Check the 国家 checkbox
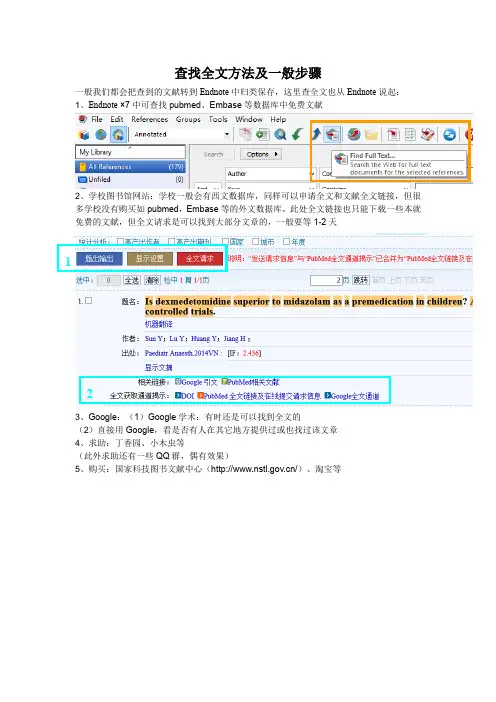The image size is (496, 702). point(226,241)
